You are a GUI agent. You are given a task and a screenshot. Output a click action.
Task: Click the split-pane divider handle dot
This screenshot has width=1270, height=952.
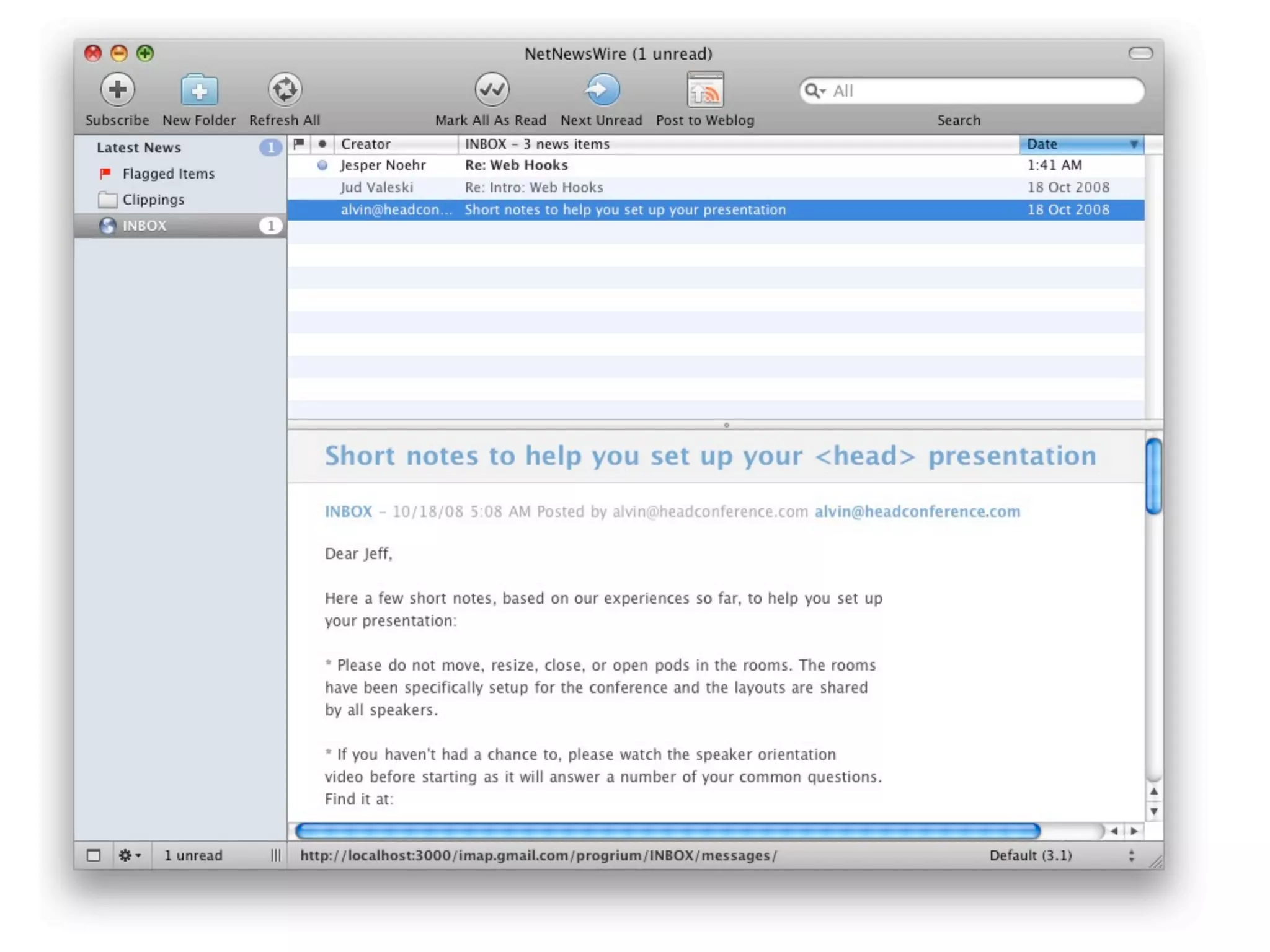[x=727, y=425]
